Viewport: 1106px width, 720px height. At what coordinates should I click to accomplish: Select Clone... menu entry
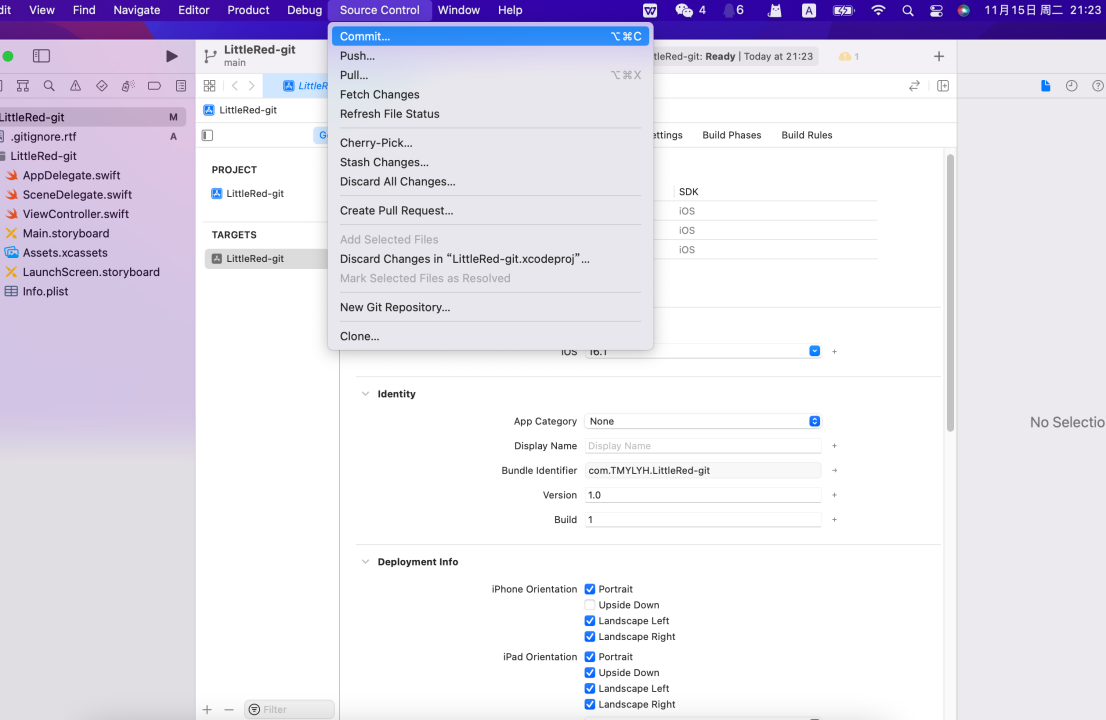point(490,336)
